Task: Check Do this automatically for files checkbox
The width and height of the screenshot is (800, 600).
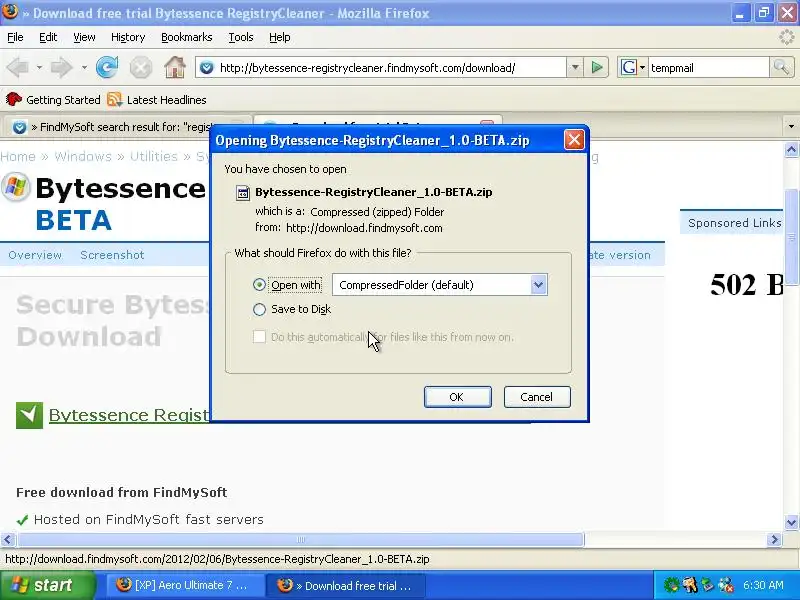Action: click(259, 337)
